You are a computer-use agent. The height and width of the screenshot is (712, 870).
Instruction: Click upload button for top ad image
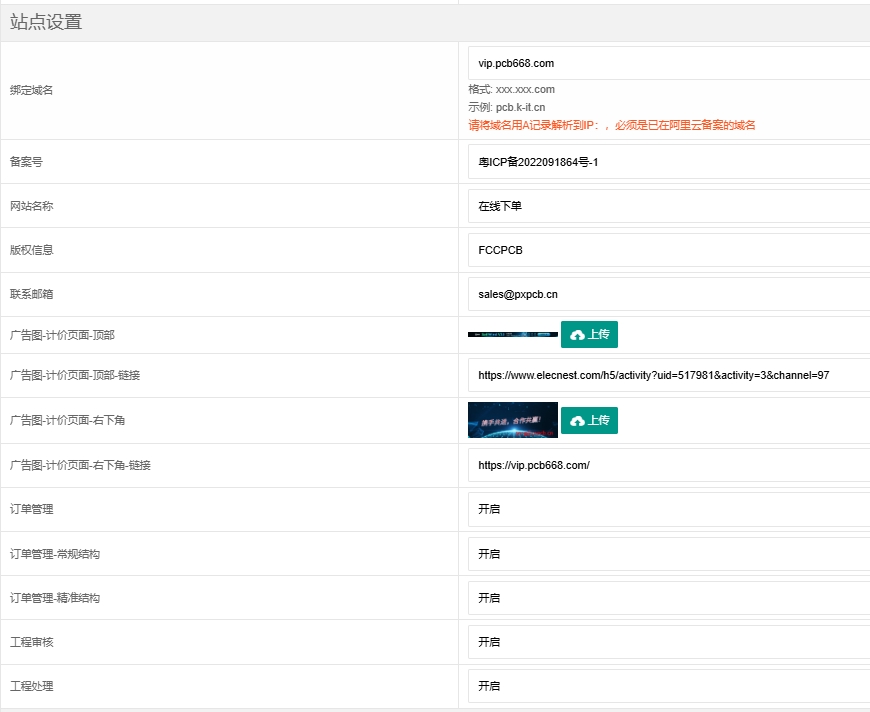589,335
